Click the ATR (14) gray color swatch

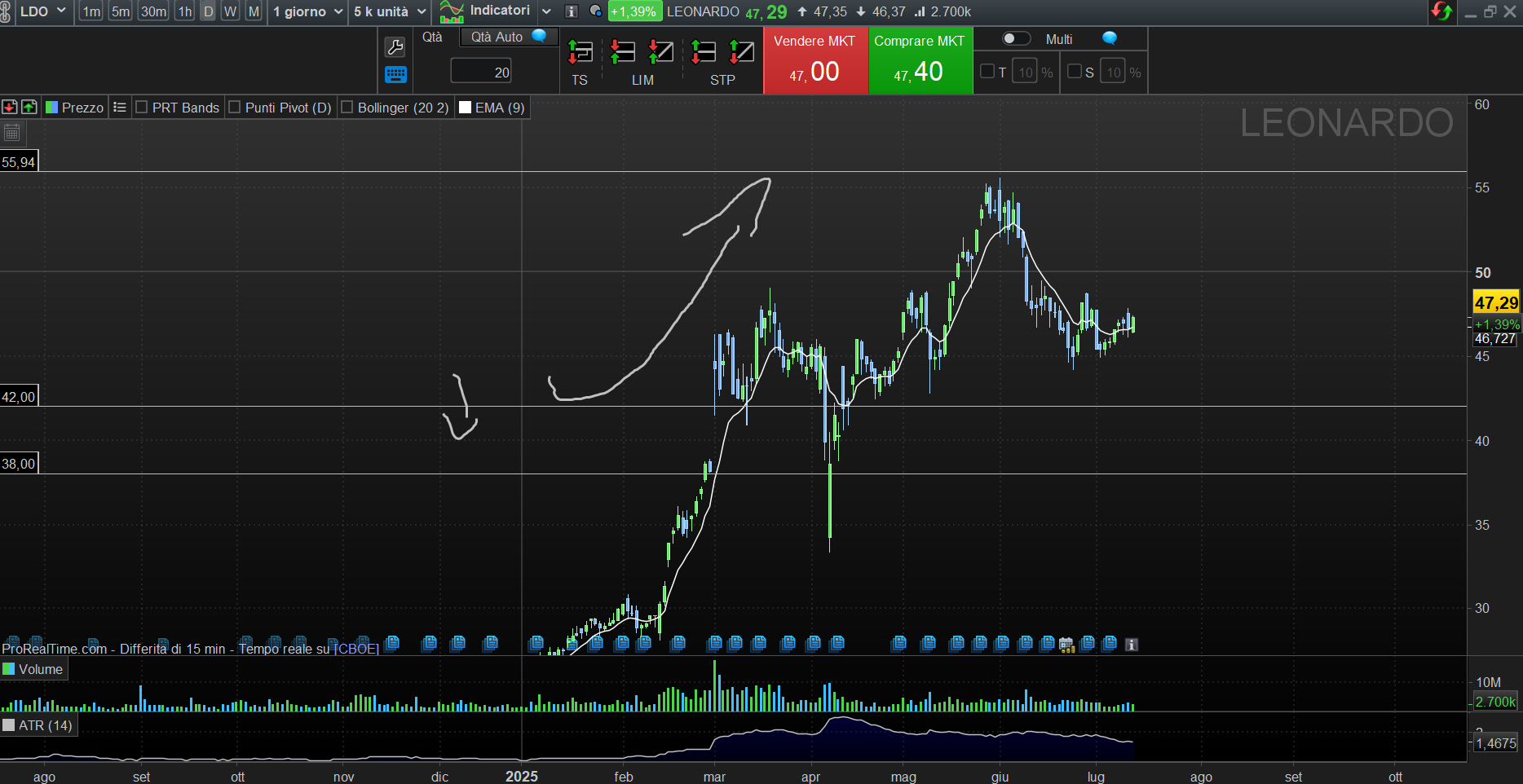(9, 725)
